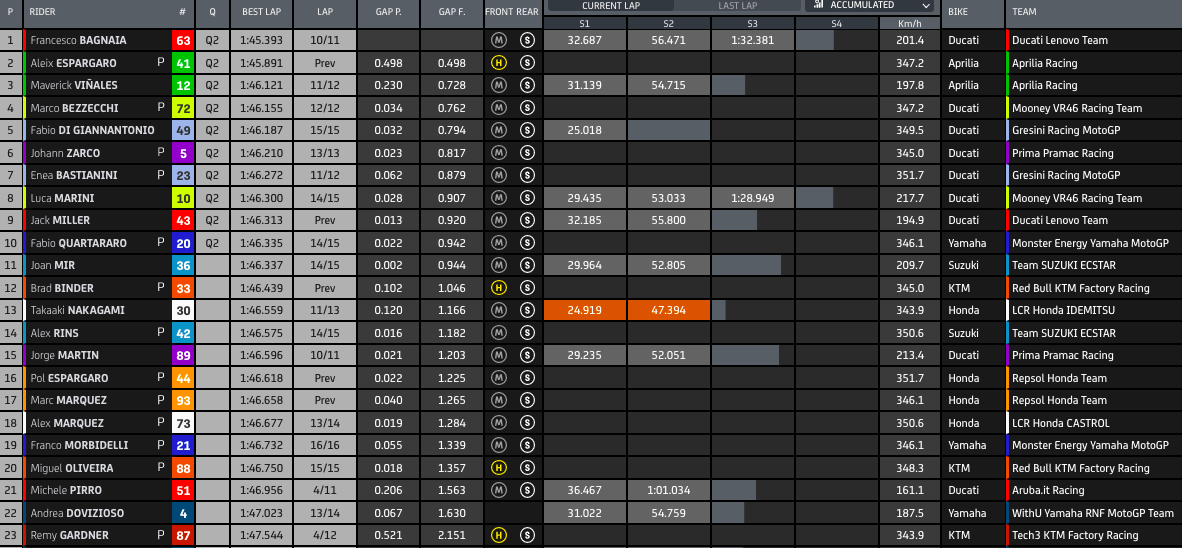Click team name Aruba.it Racing
Viewport: 1182px width, 548px height.
pyautogui.click(x=1048, y=490)
